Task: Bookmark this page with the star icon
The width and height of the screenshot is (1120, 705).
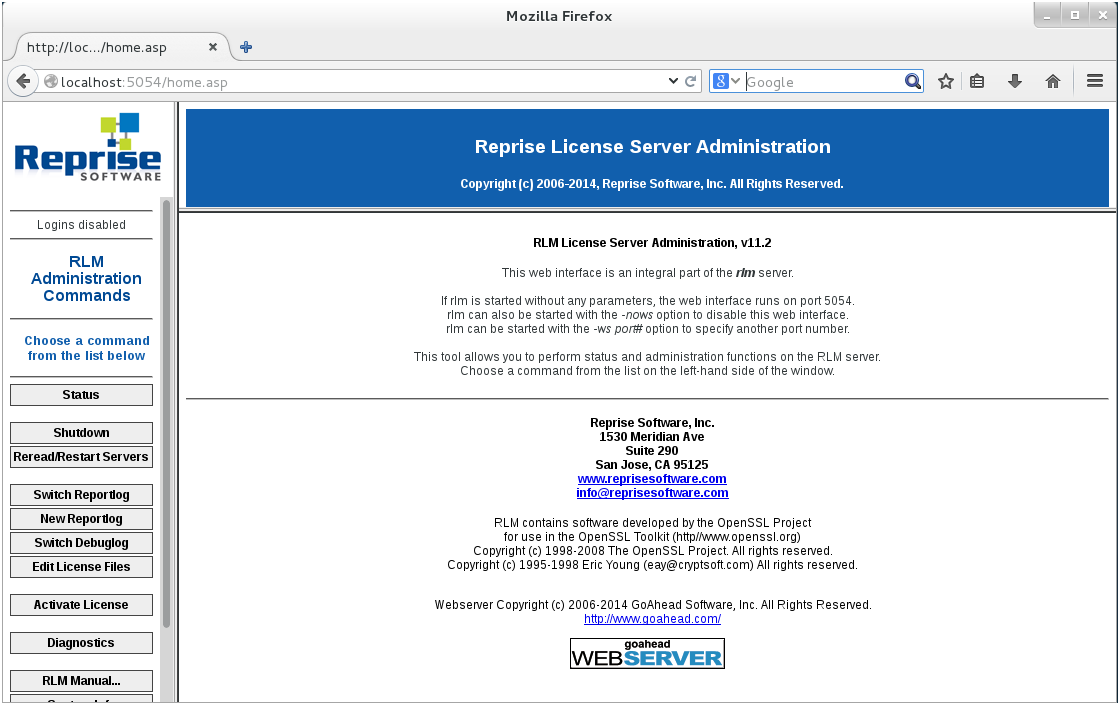Action: click(946, 81)
